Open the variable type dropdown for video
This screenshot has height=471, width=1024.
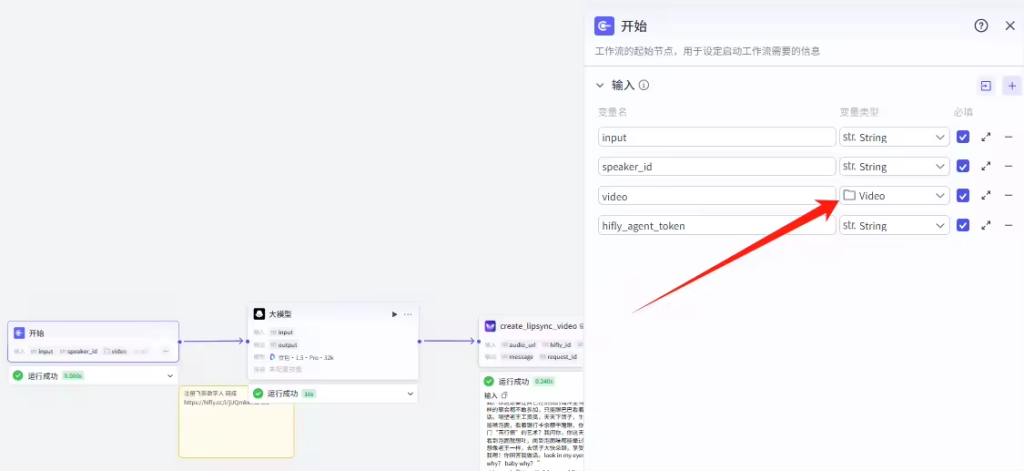(894, 196)
